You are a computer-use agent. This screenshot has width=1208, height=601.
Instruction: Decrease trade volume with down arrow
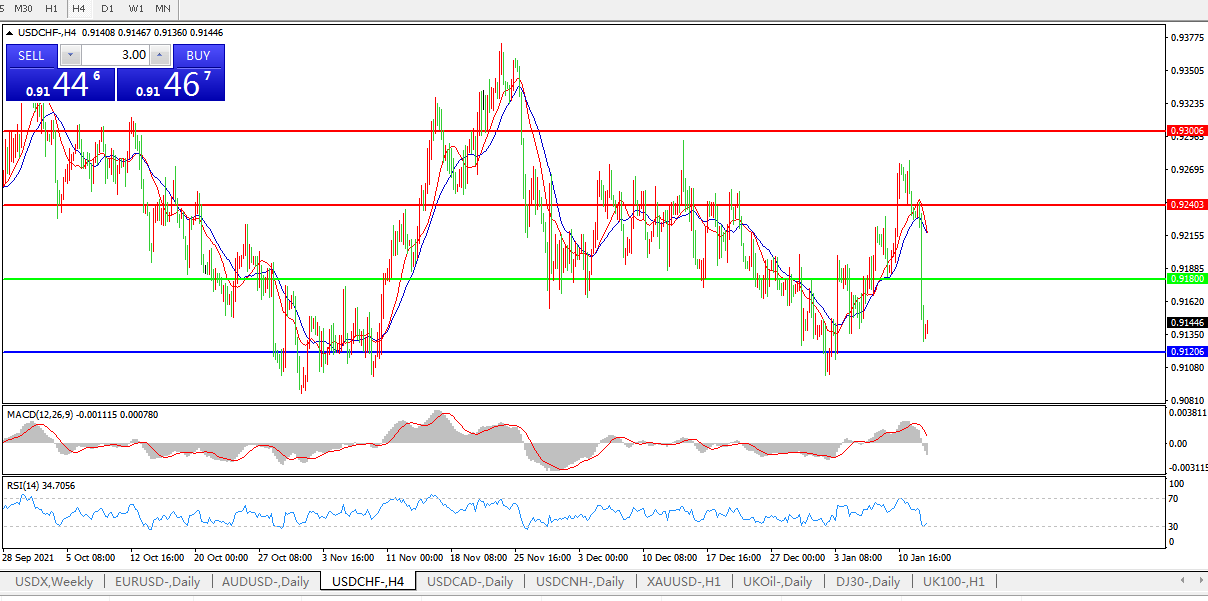(x=70, y=55)
